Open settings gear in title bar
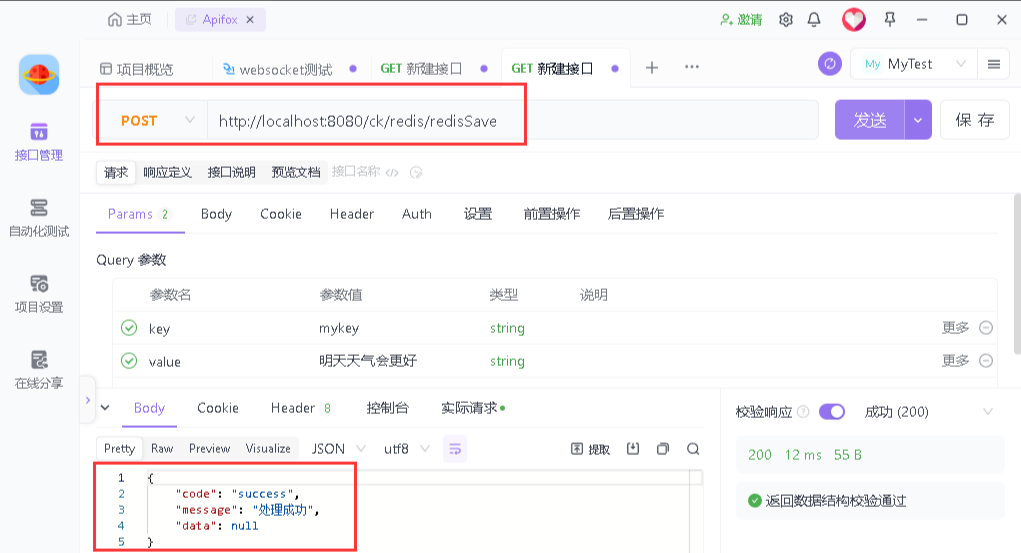 tap(786, 20)
